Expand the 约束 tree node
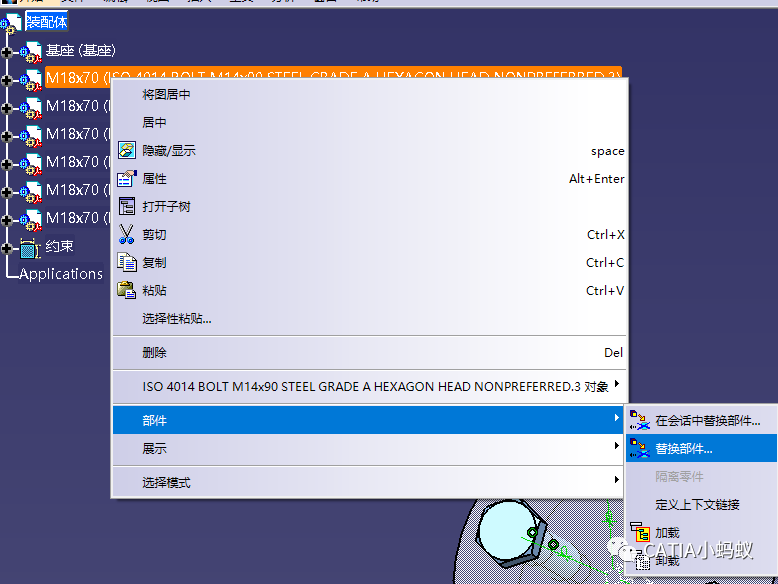Image resolution: width=778 pixels, height=584 pixels. [7, 248]
